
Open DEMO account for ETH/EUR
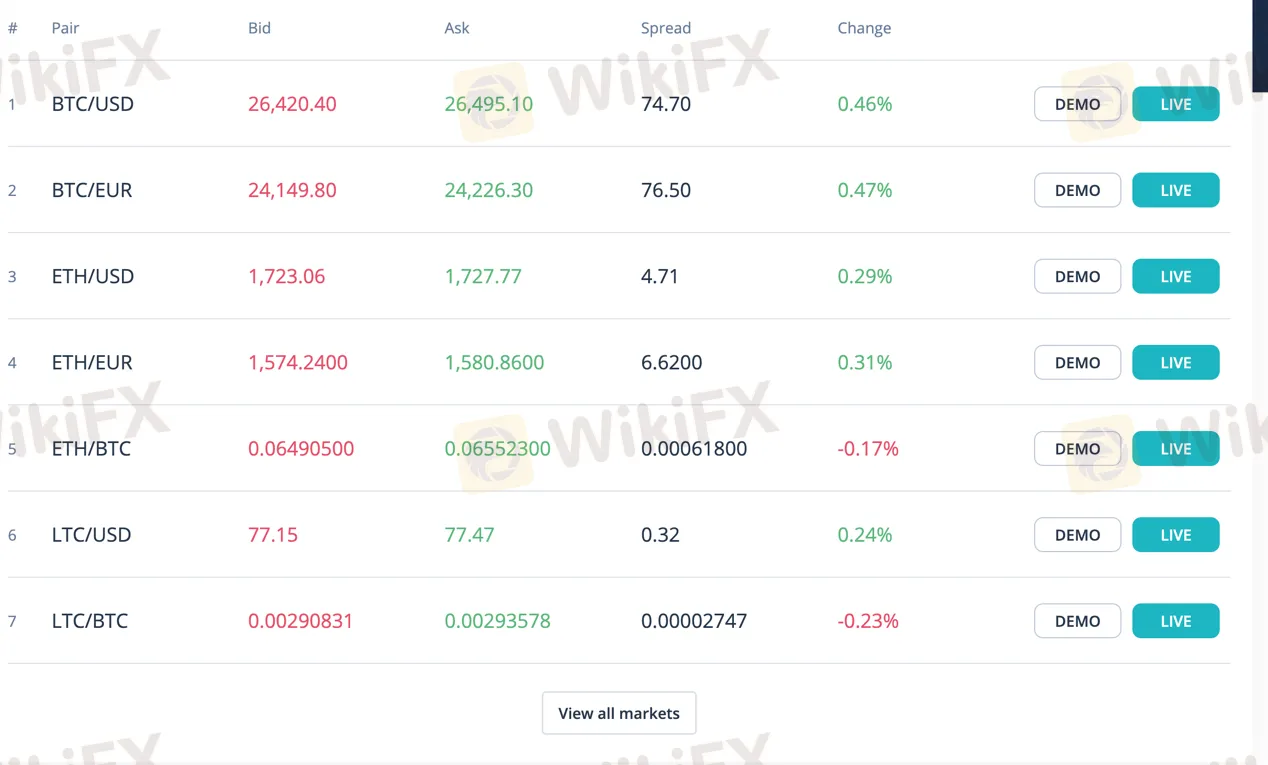[x=1077, y=362]
